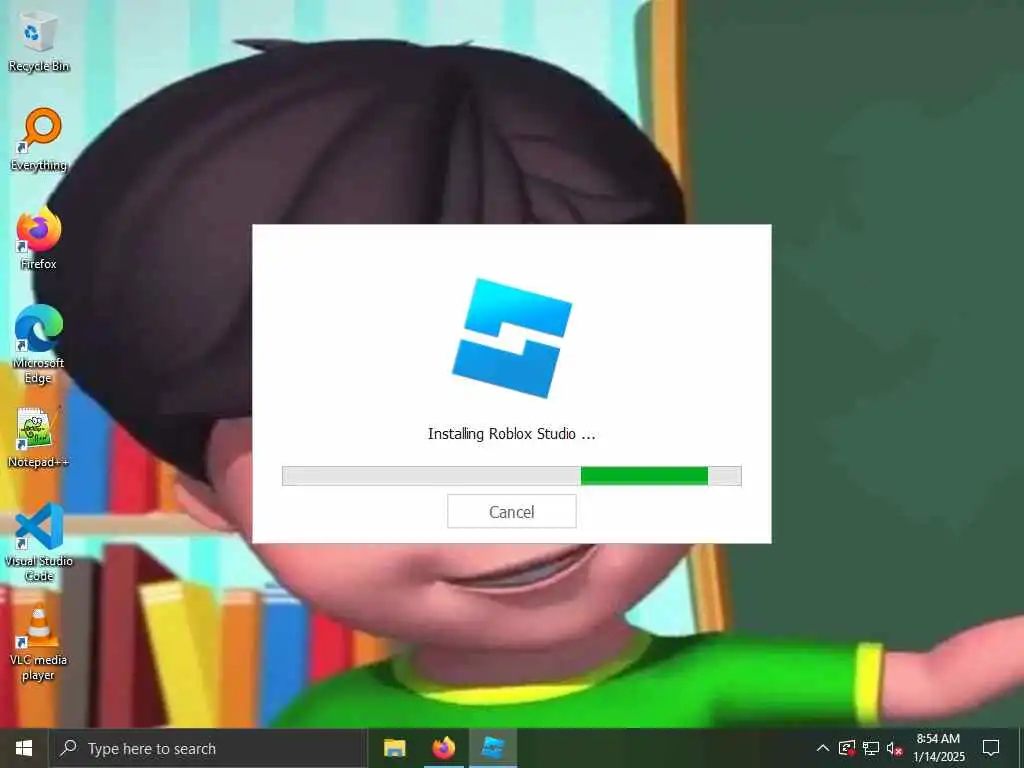Click the "Installing Roblox Studio ..." status text
Viewport: 1024px width, 768px height.
(511, 434)
